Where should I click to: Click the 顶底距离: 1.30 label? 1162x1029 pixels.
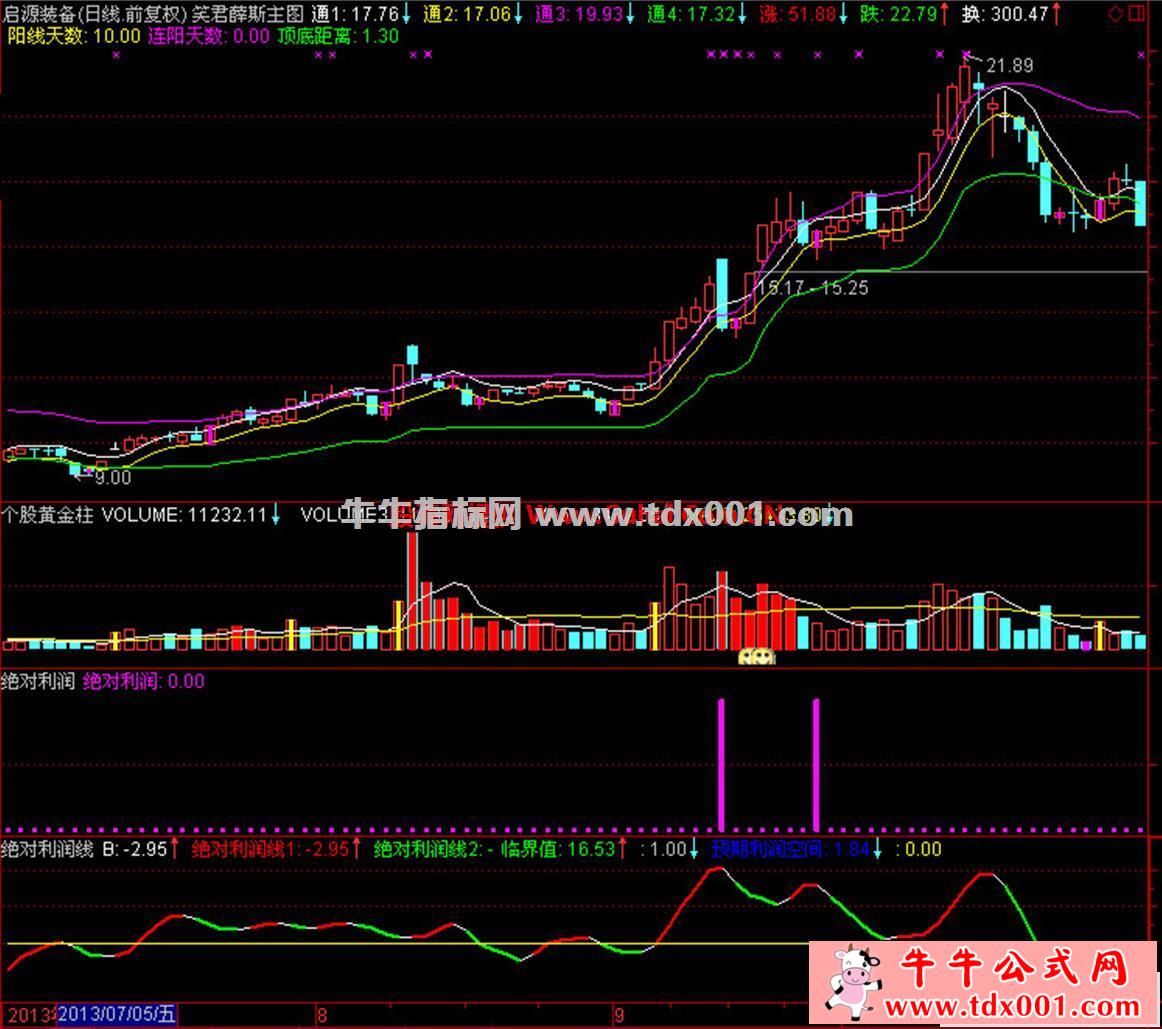pyautogui.click(x=338, y=36)
